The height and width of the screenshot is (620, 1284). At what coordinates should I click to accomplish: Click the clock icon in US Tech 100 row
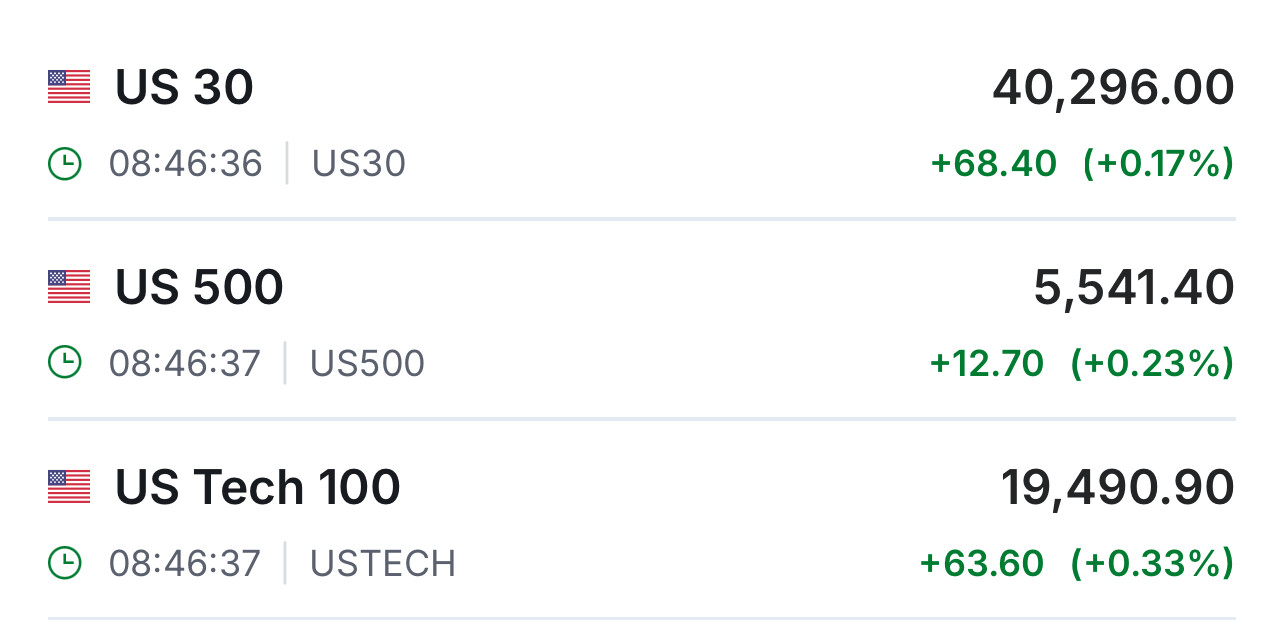tap(65, 563)
